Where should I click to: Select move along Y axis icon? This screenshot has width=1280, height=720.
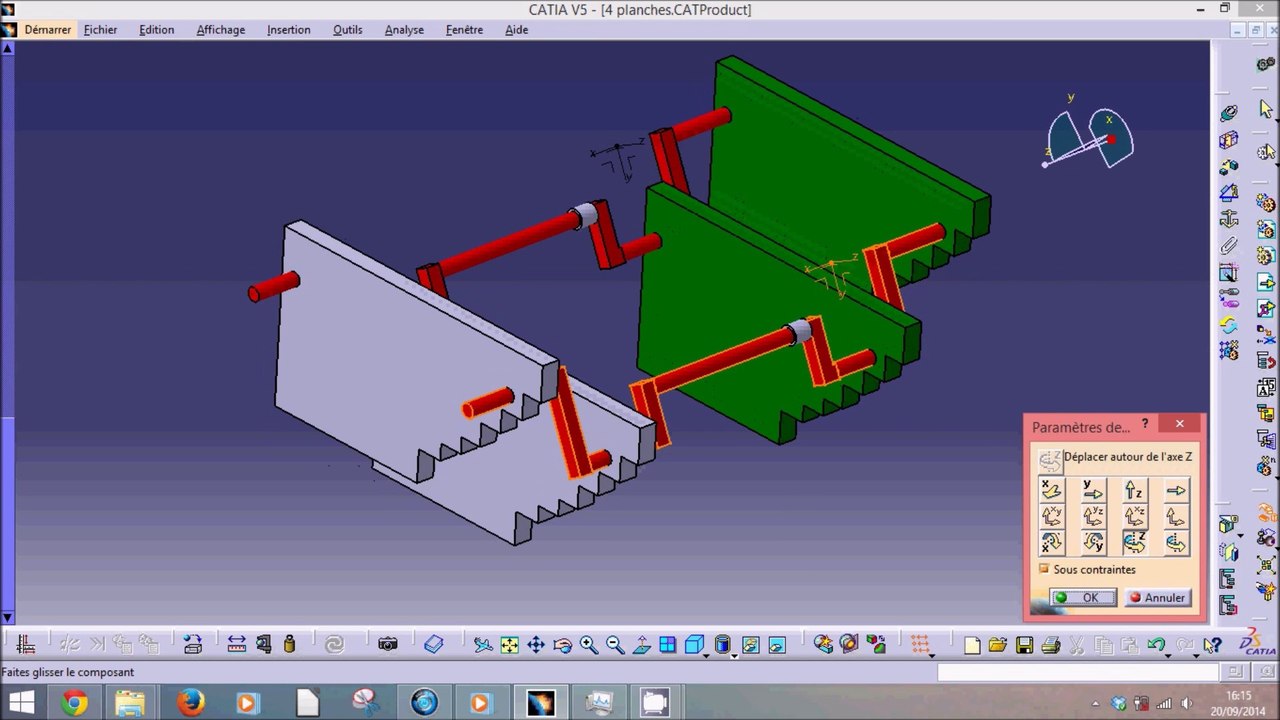(x=1093, y=490)
